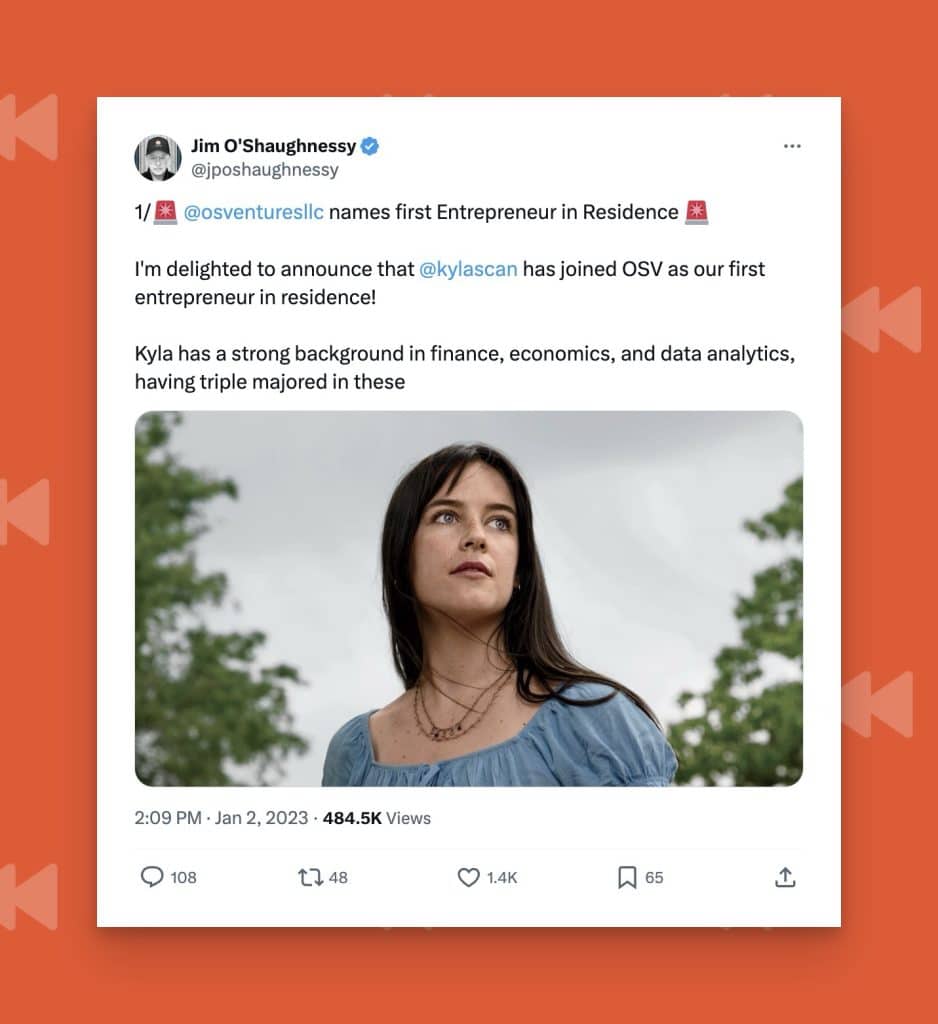Viewport: 938px width, 1024px height.
Task: Click the @jposhaughnessy handle
Action: [265, 170]
